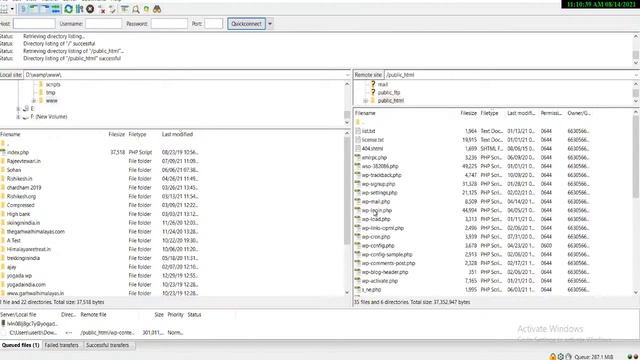Toggle directory comparison icon
The height and width of the screenshot is (360, 640).
pyautogui.click(x=136, y=9)
